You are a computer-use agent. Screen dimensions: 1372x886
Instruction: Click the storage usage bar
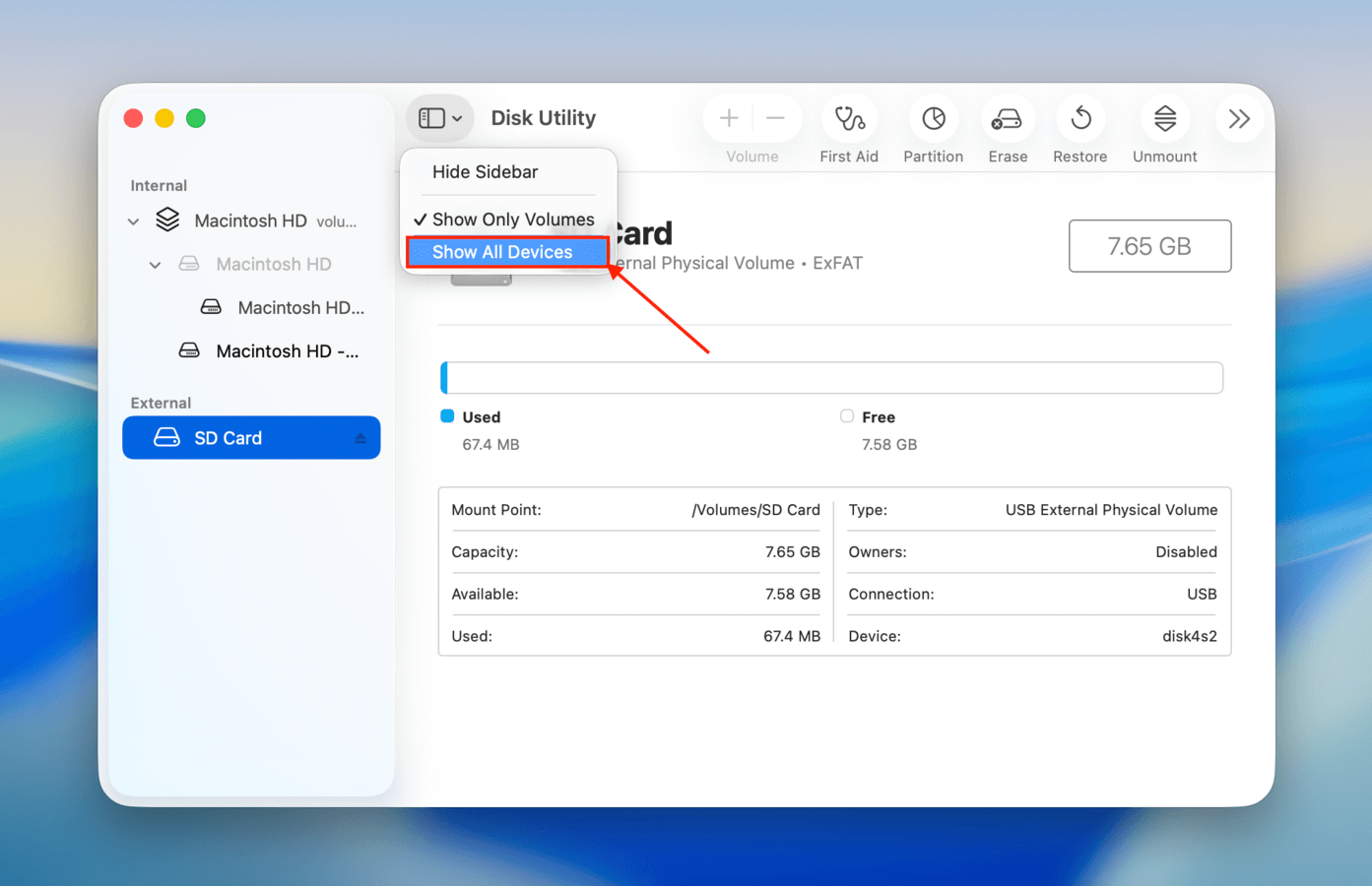[832, 377]
